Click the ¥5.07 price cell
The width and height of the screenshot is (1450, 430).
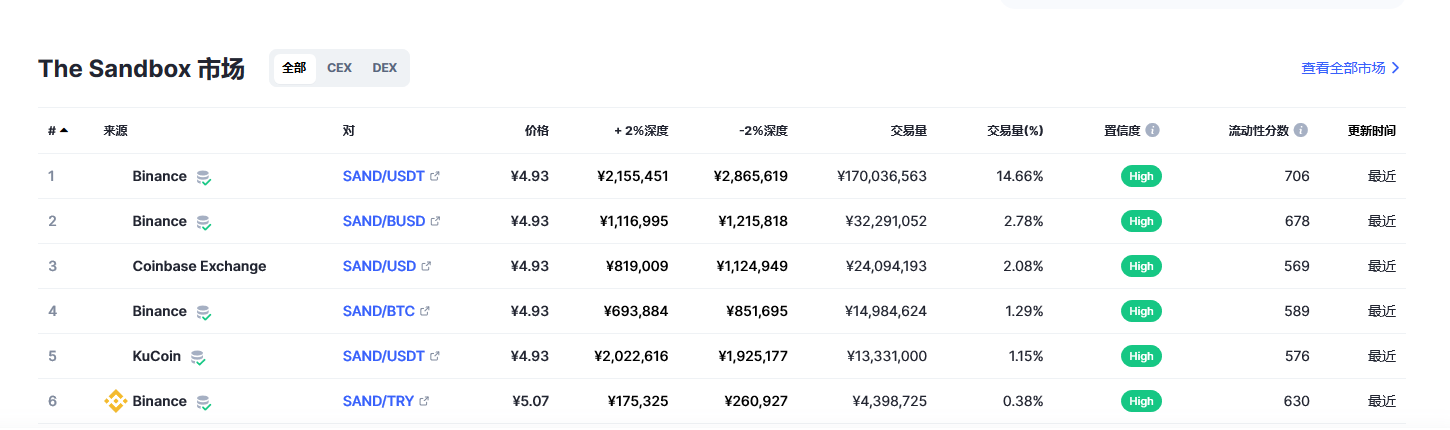point(530,401)
